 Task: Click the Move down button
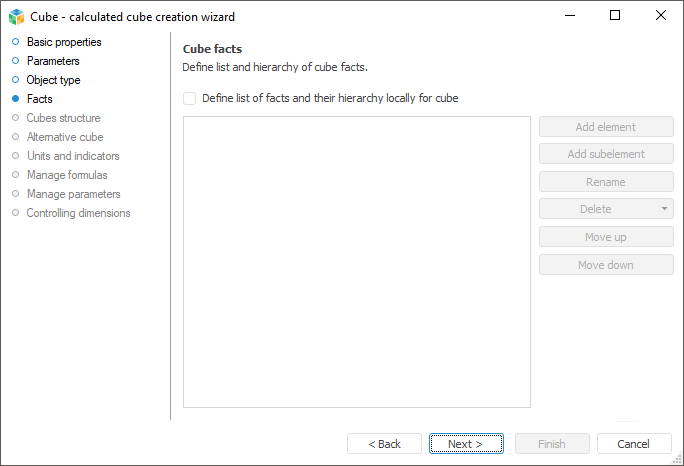[x=605, y=265]
